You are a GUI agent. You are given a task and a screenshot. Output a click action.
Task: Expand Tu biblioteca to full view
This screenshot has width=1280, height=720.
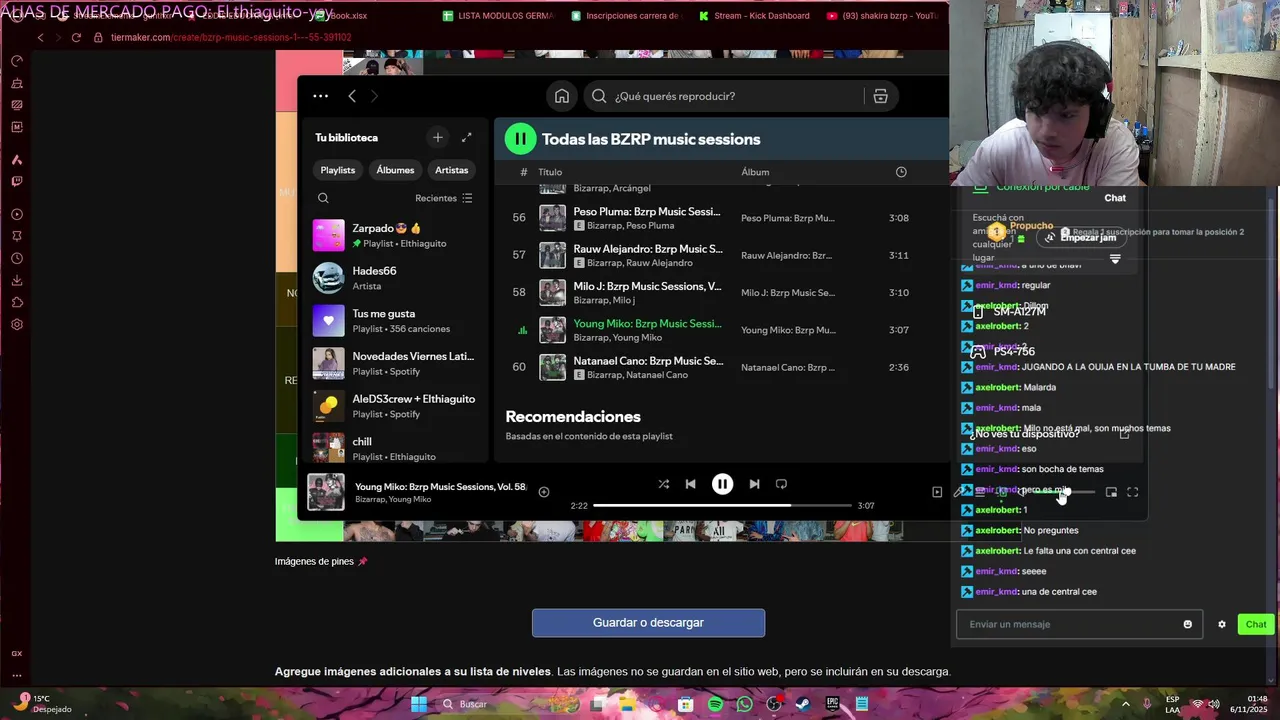[466, 137]
